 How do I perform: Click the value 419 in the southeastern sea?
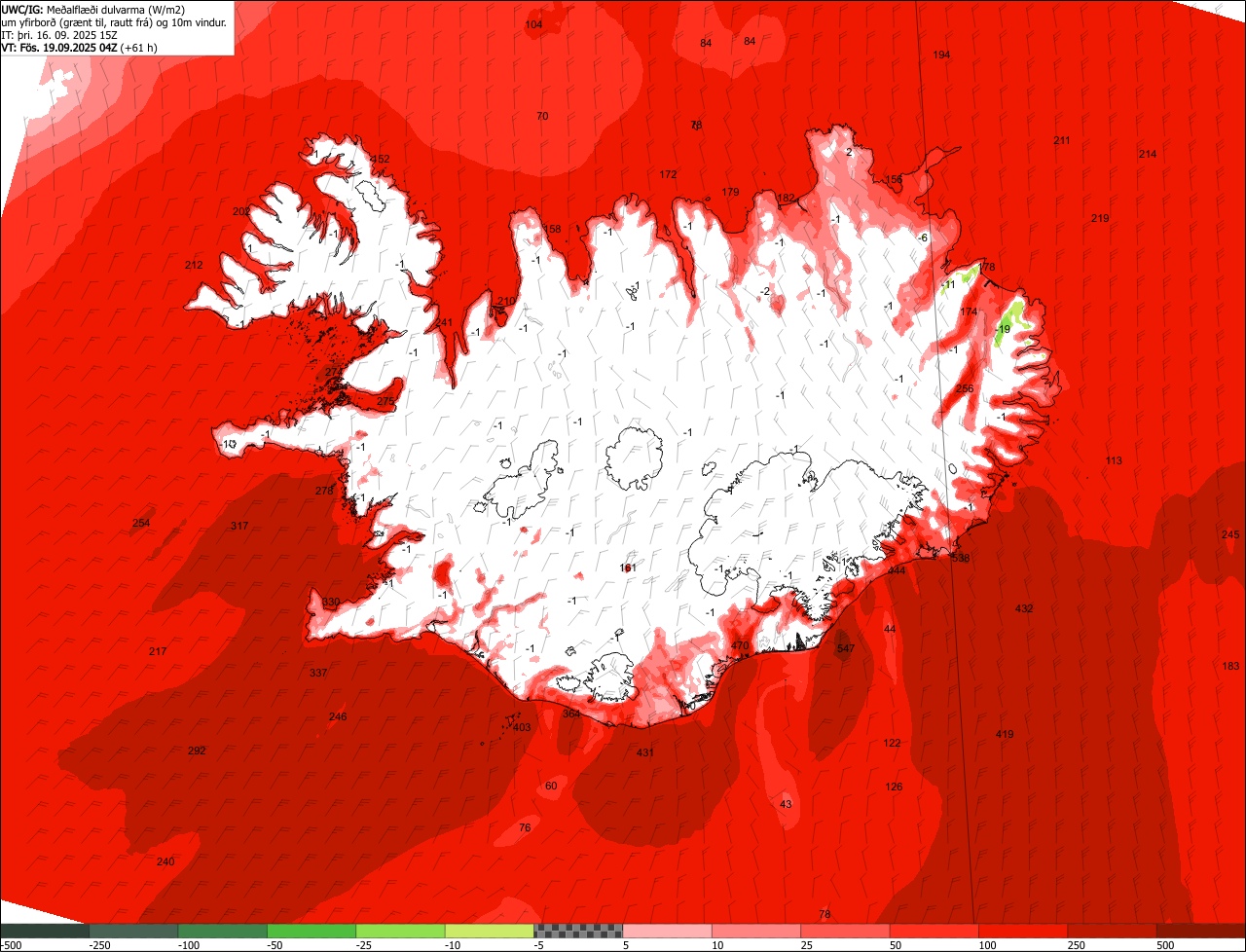pos(1005,734)
